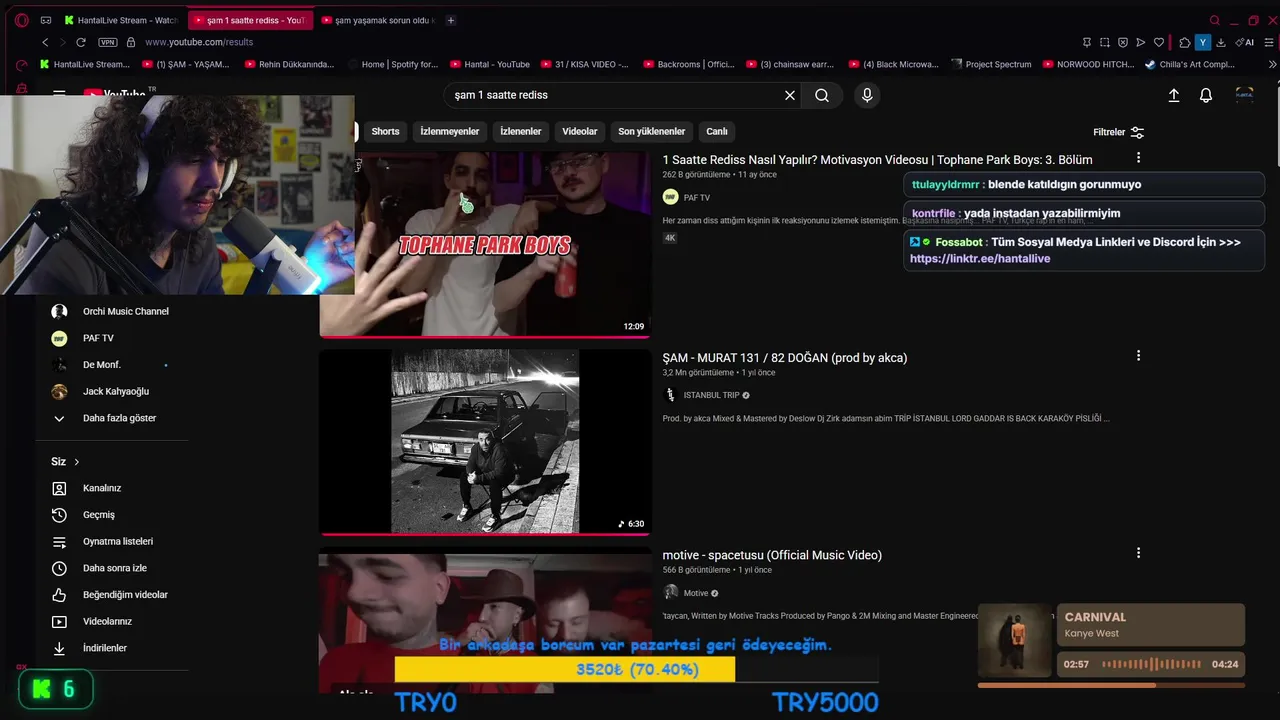Open the browser tab search magnifier

(x=1215, y=20)
